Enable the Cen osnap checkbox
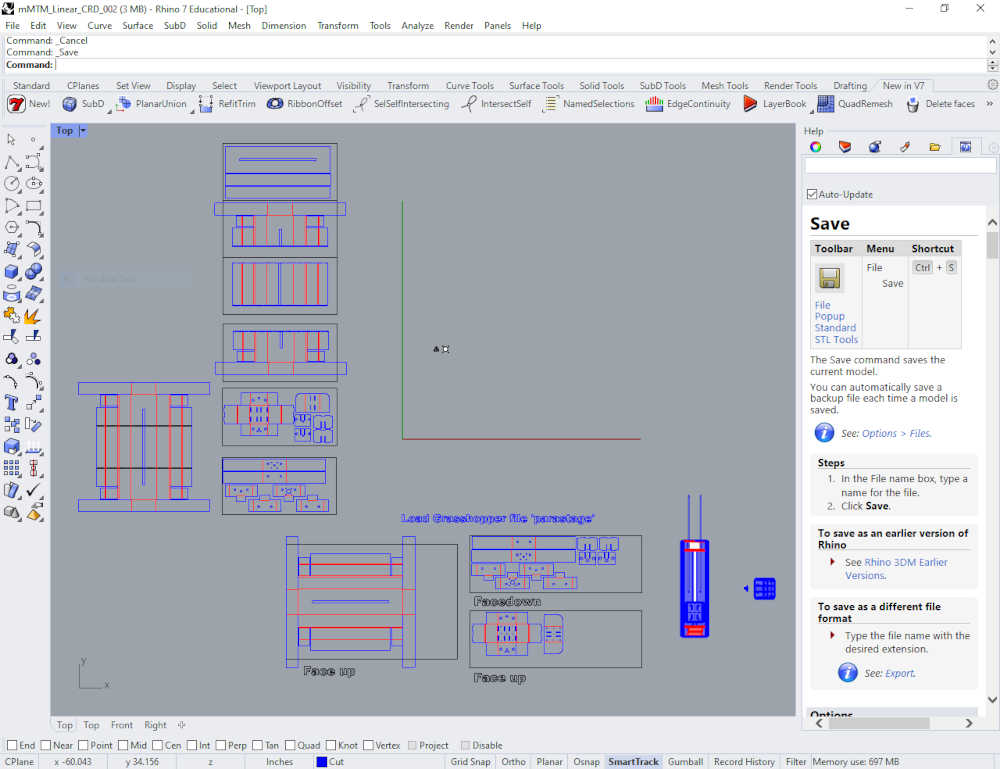This screenshot has height=769, width=1000. [158, 745]
